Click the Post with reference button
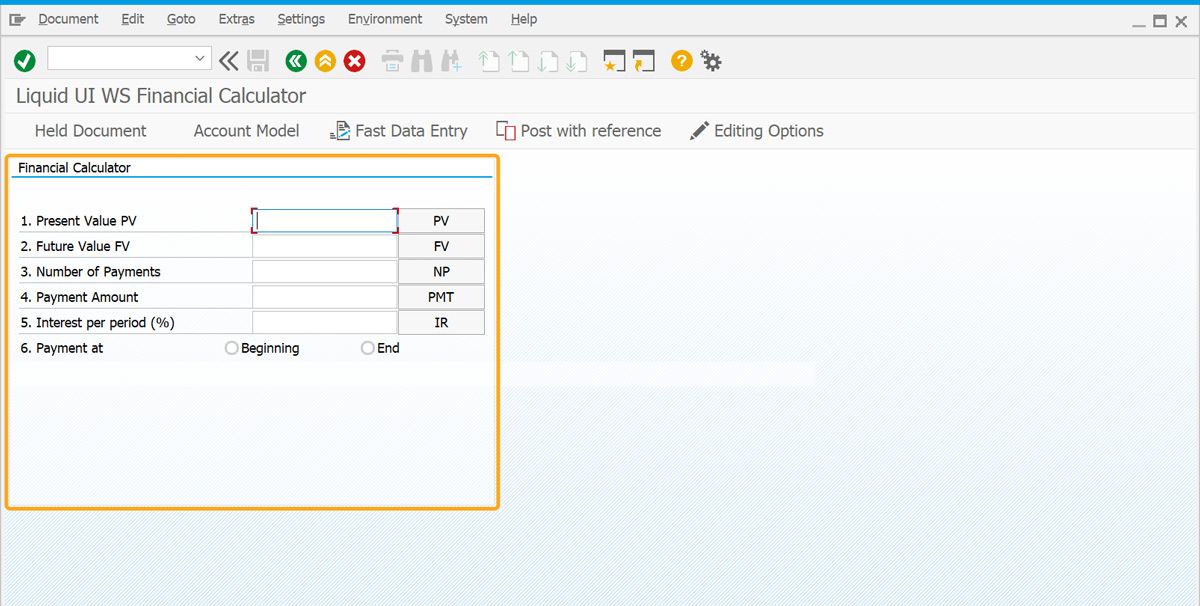Viewport: 1200px width, 606px height. coord(578,131)
